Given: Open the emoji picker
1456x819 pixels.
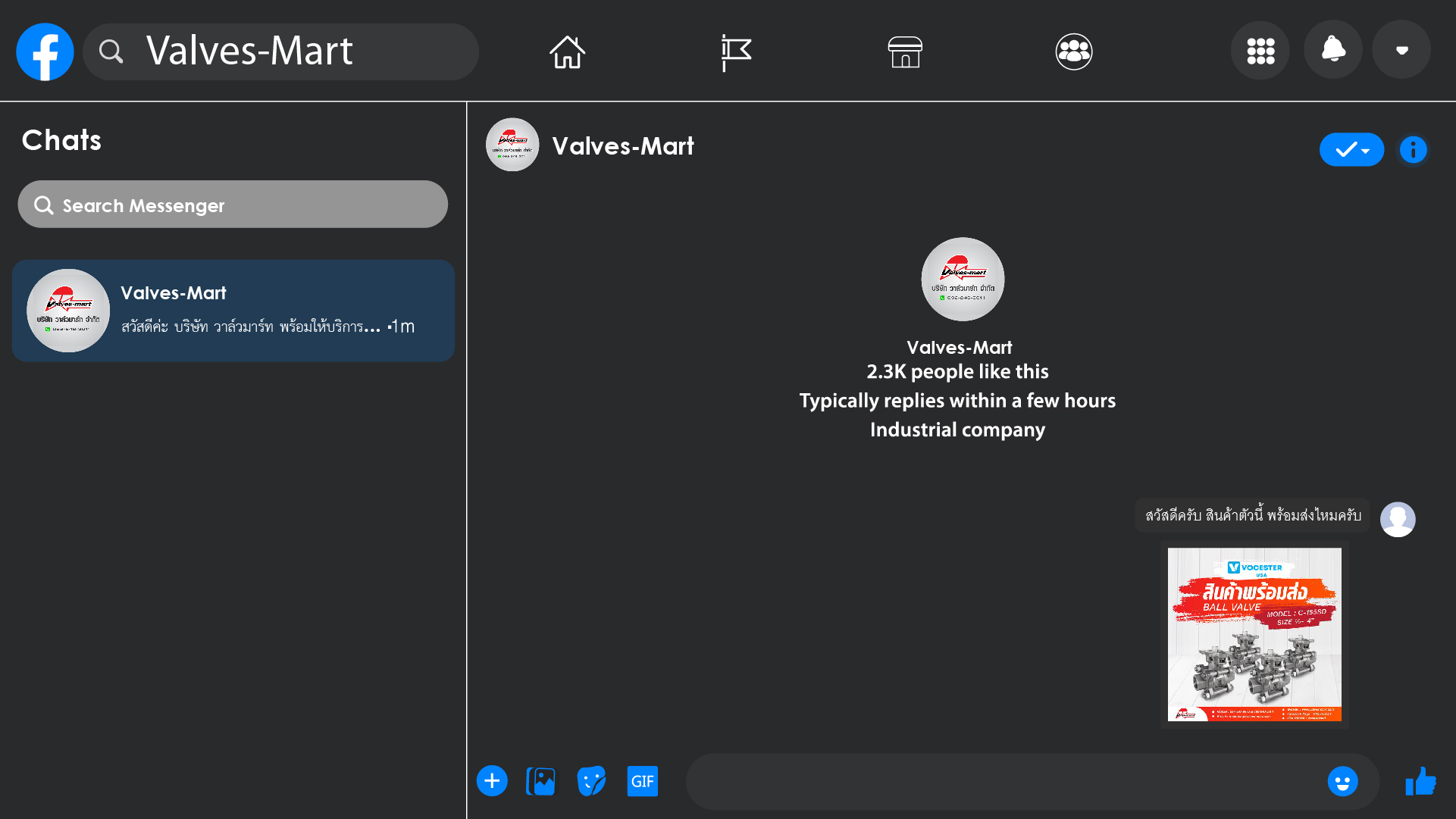Looking at the screenshot, I should tap(1342, 781).
